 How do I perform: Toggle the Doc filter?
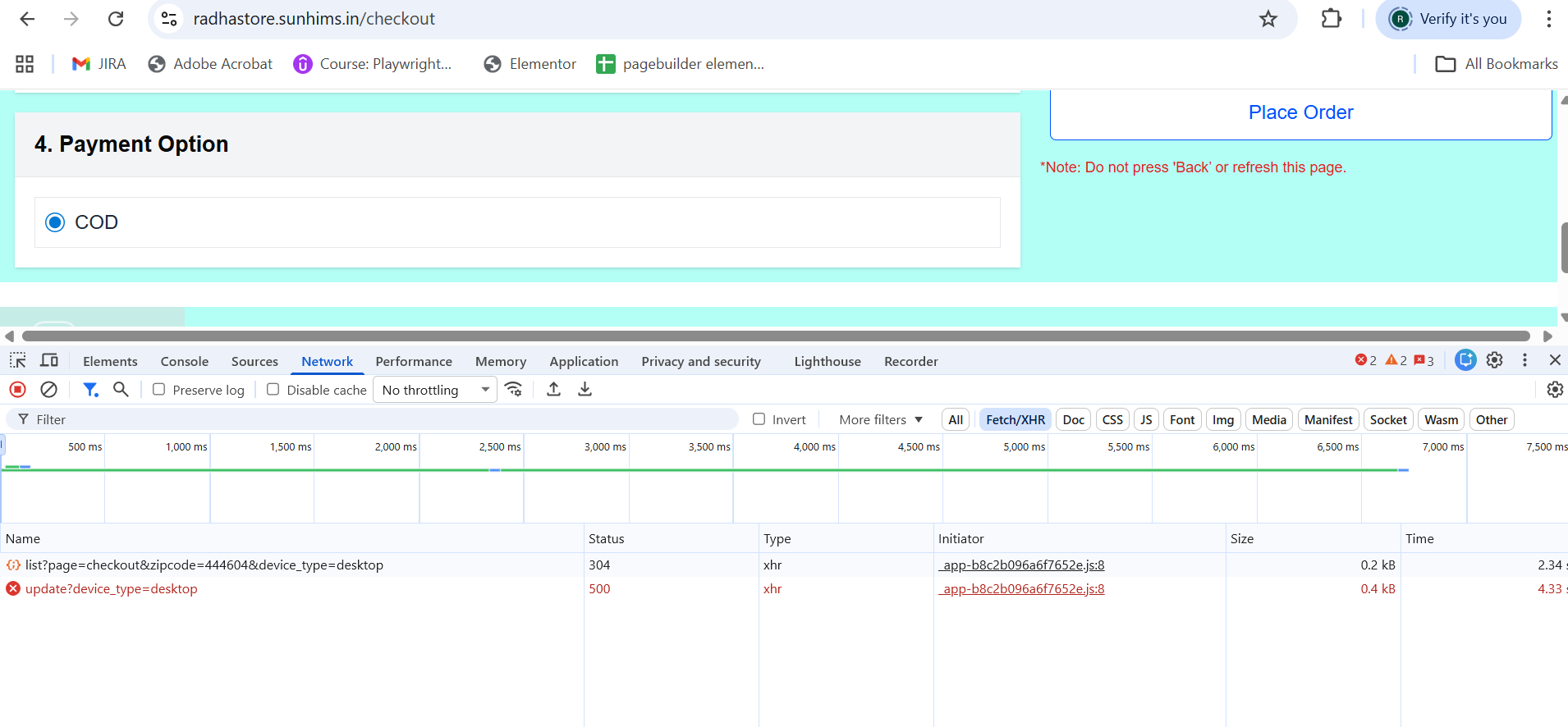coord(1074,419)
